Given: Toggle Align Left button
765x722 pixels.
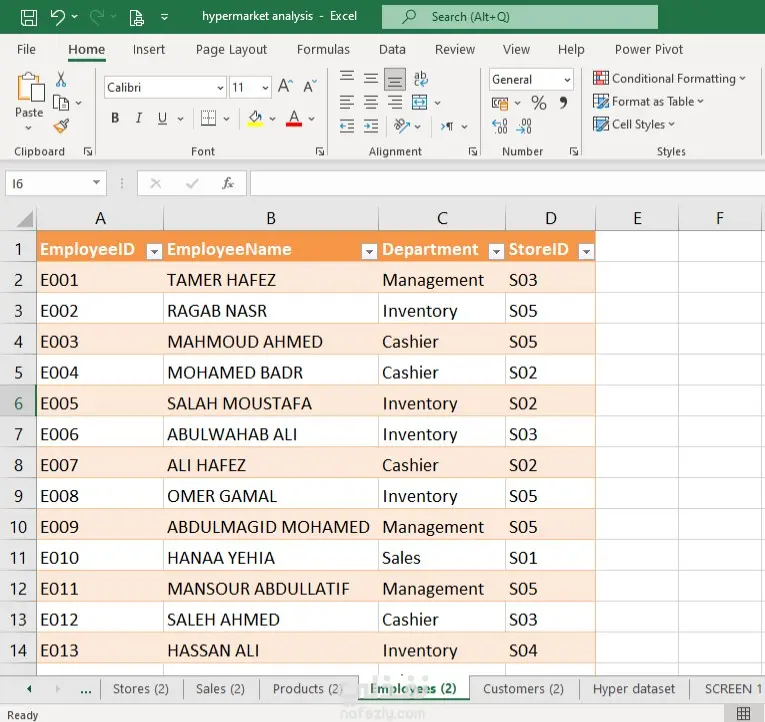Looking at the screenshot, I should [x=347, y=102].
